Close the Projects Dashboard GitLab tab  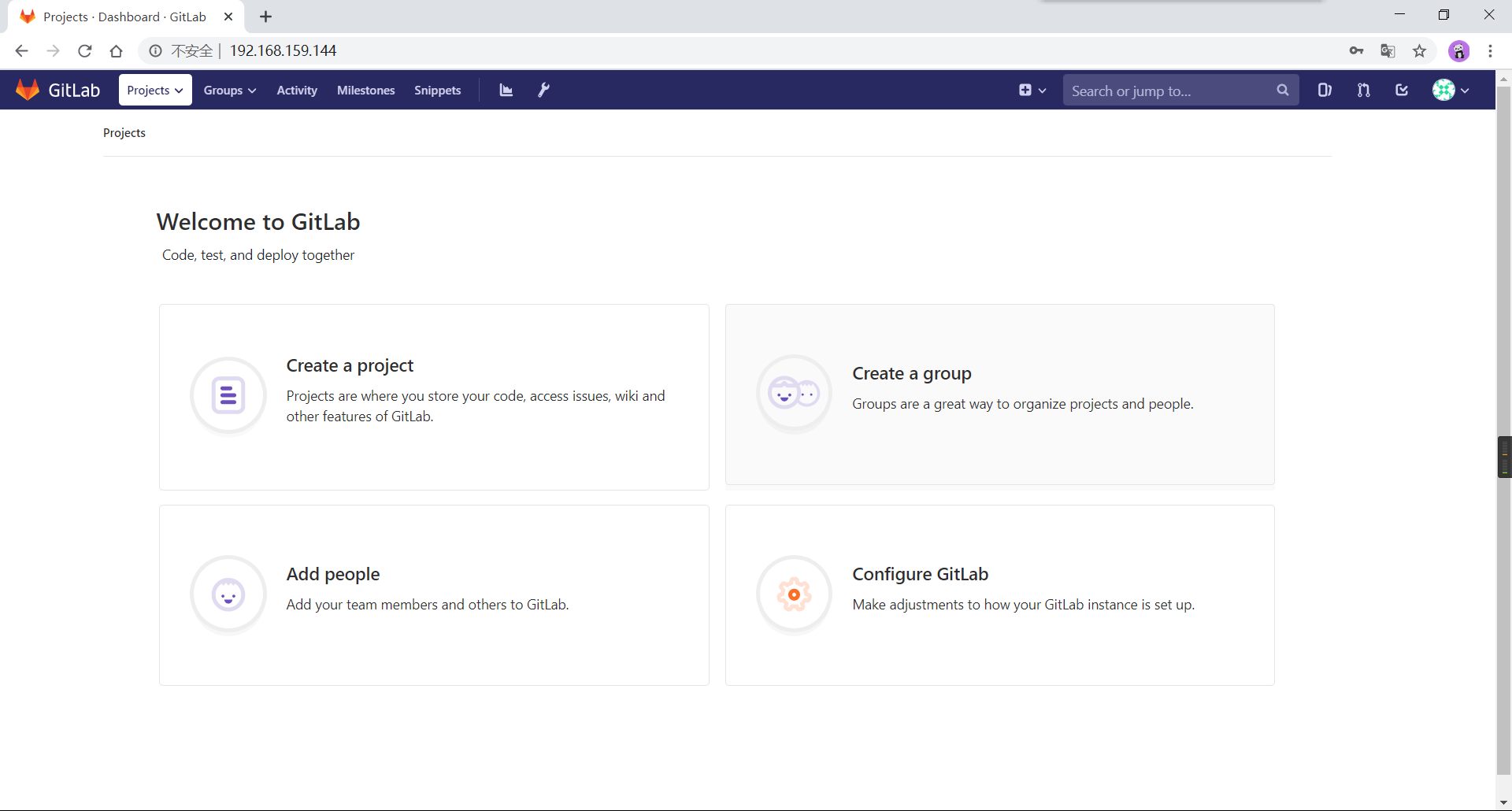click(228, 17)
